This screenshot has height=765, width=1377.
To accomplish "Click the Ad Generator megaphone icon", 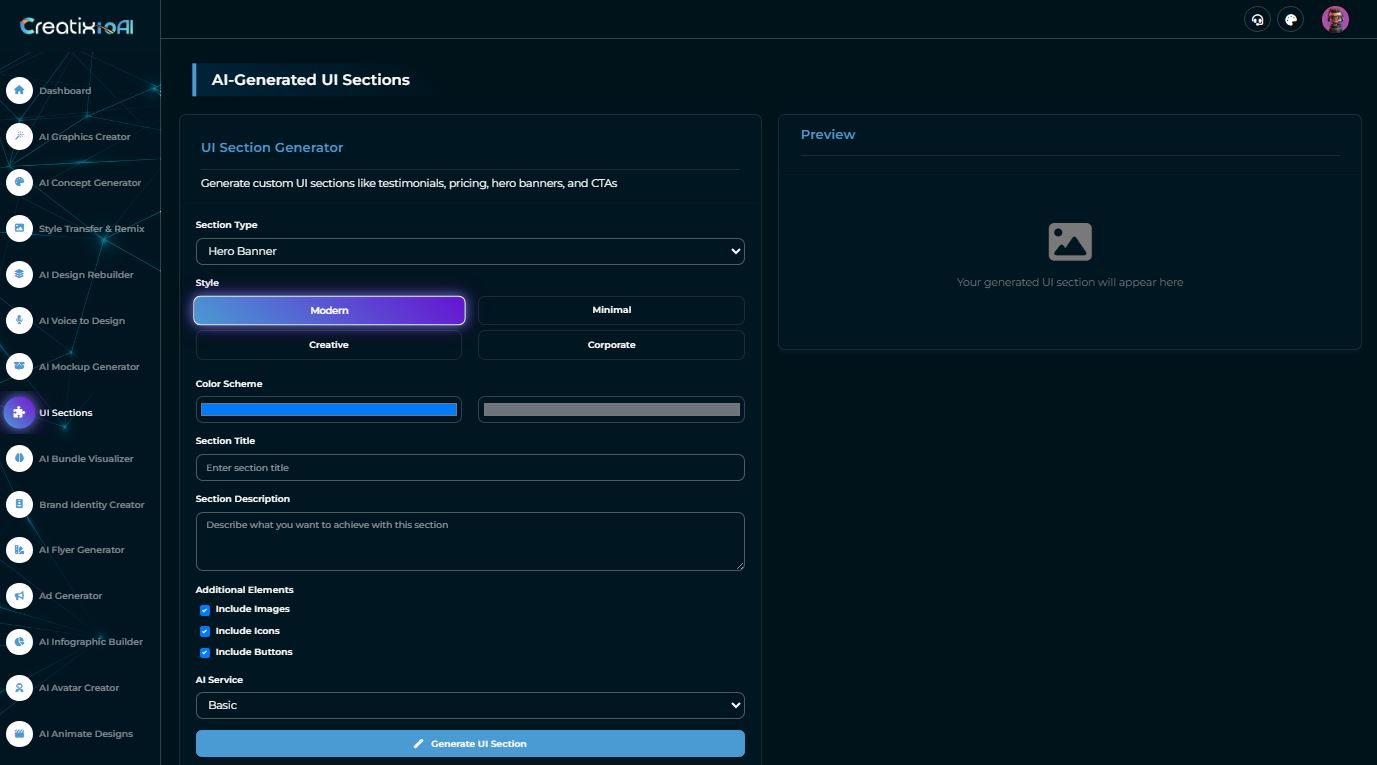I will point(19,596).
